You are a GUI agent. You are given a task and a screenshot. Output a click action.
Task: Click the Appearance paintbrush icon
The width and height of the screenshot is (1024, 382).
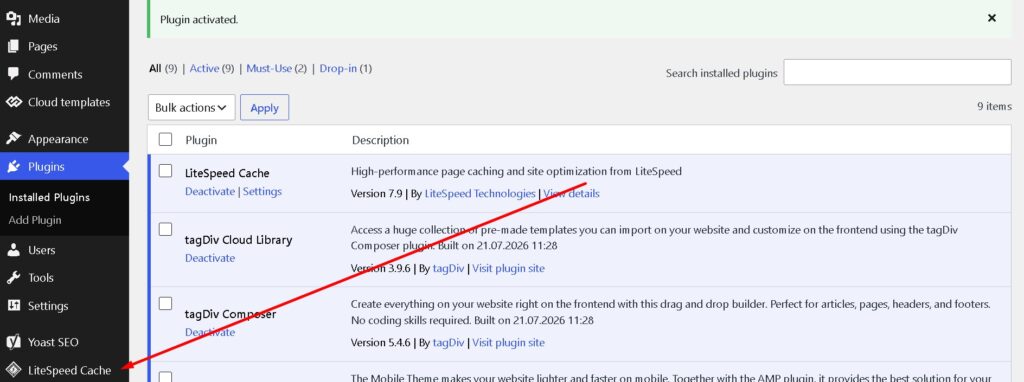(x=14, y=138)
